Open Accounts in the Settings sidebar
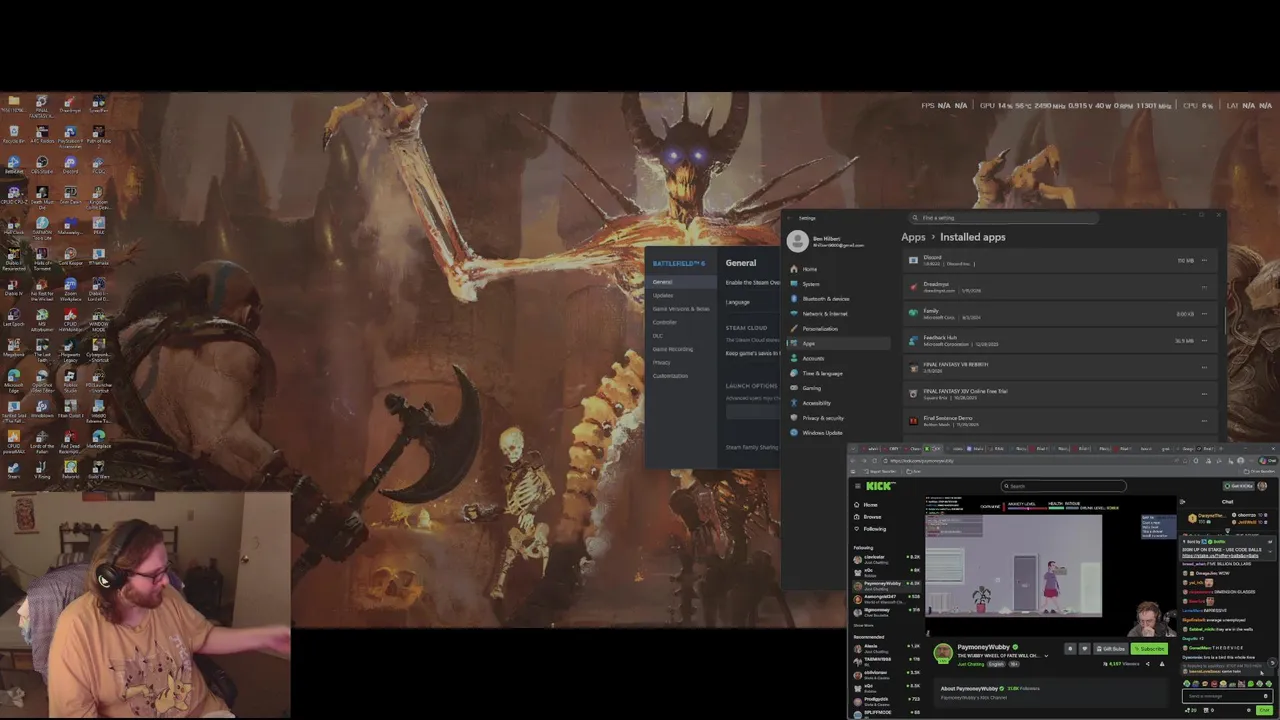This screenshot has height=720, width=1280. pyautogui.click(x=838, y=358)
